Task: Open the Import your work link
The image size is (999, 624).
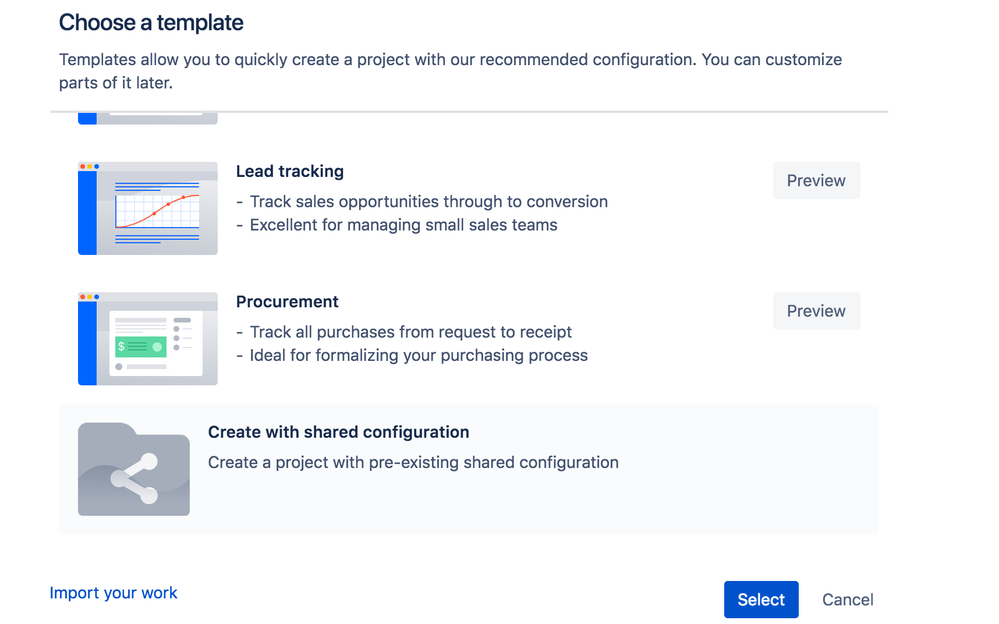Action: coord(113,593)
